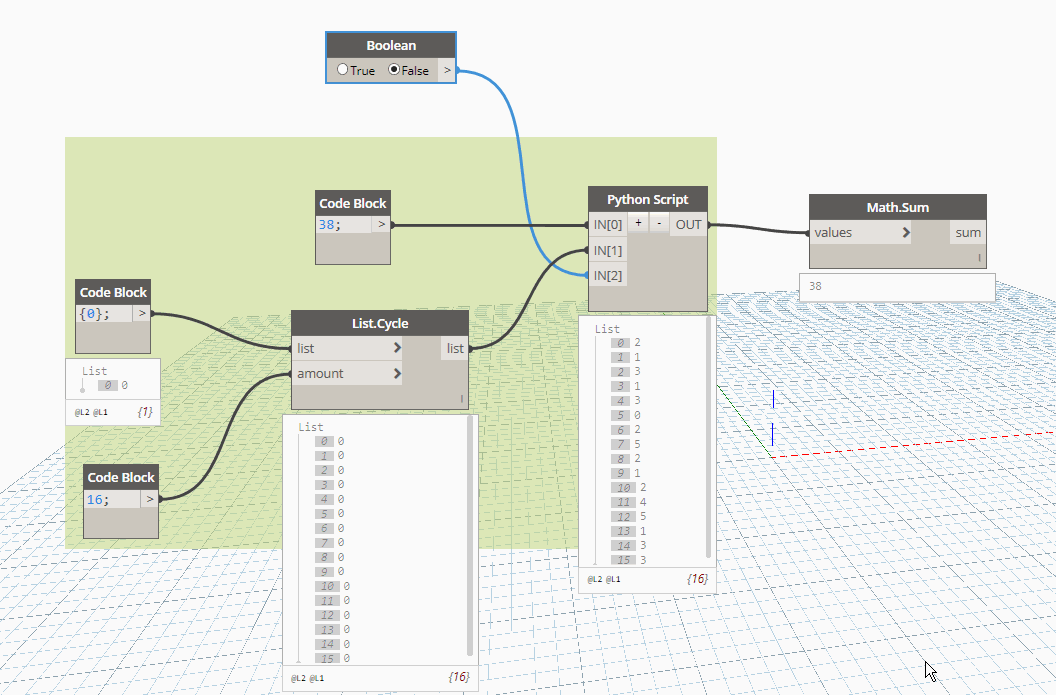Click the {16} count in List.Cycle preview

459,677
